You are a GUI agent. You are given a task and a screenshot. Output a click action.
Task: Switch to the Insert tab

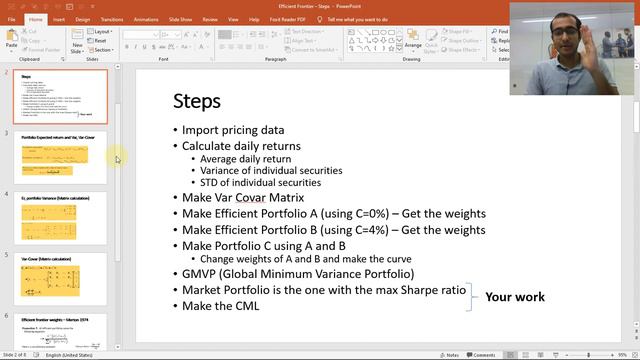(x=59, y=19)
